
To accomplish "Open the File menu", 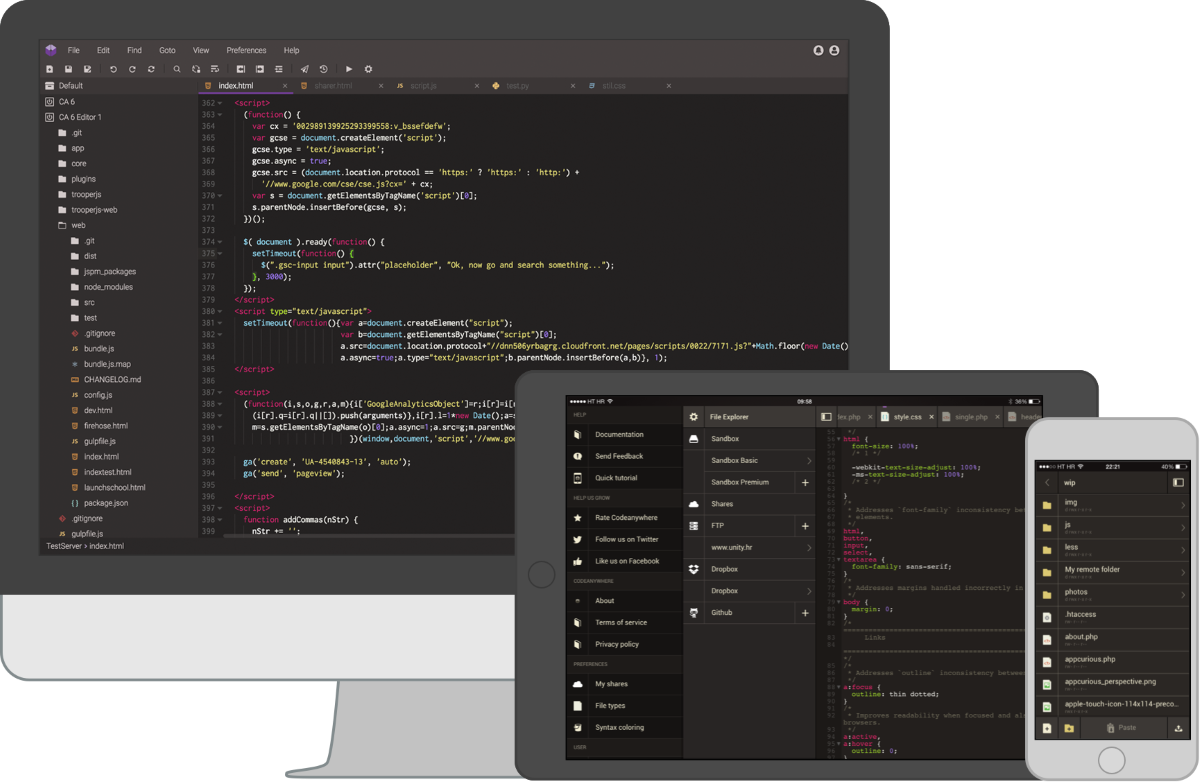I will tap(74, 50).
